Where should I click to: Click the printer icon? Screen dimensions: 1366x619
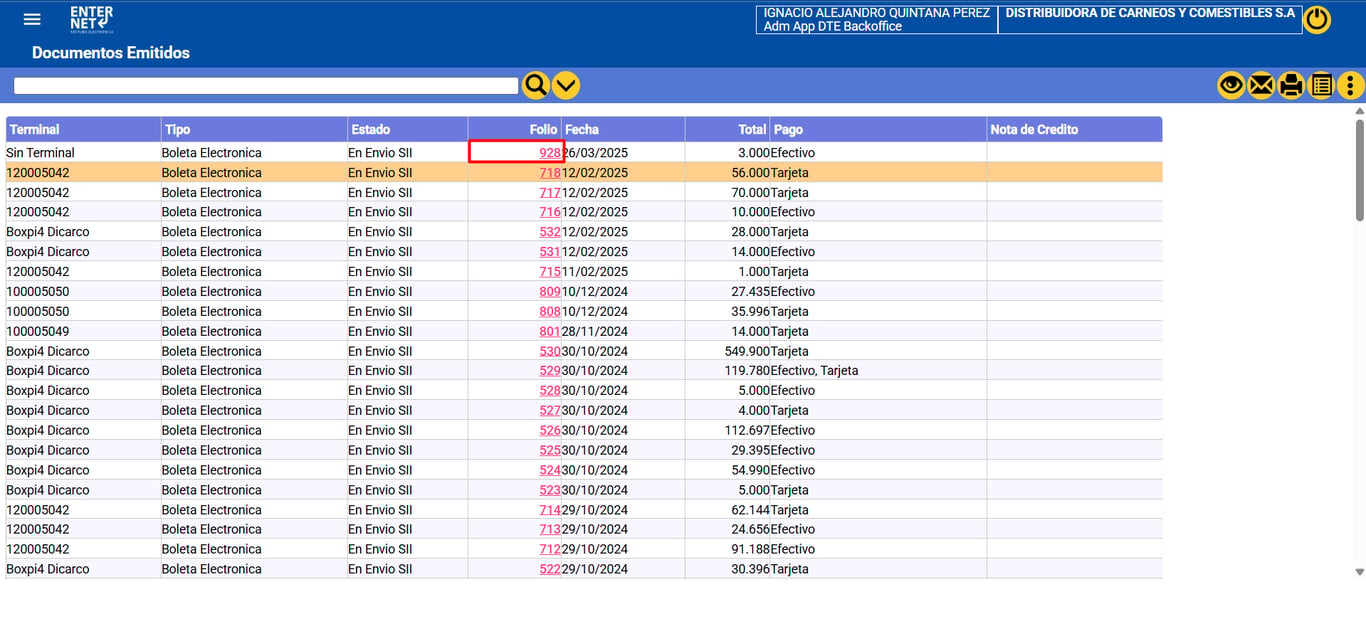click(1291, 86)
